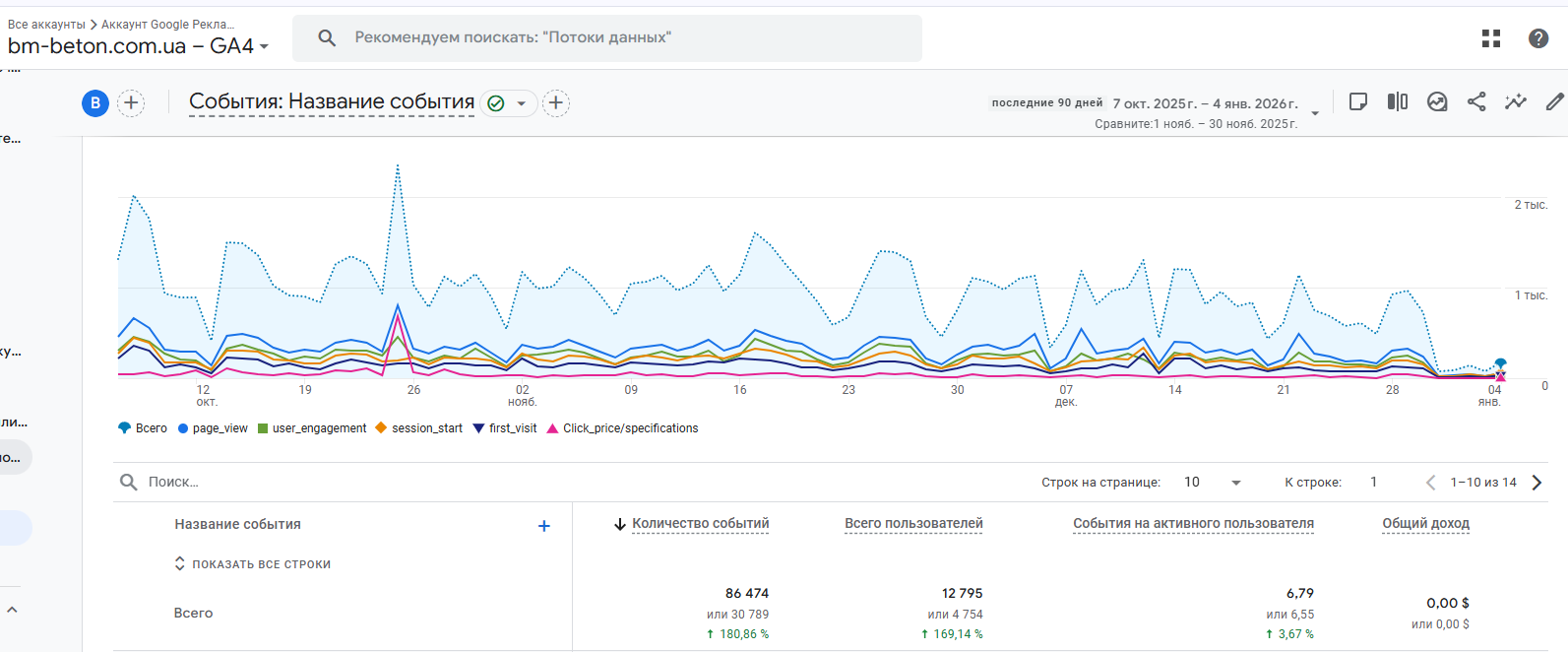The image size is (1568, 652).
Task: Share this report via share icon
Action: pyautogui.click(x=1476, y=101)
